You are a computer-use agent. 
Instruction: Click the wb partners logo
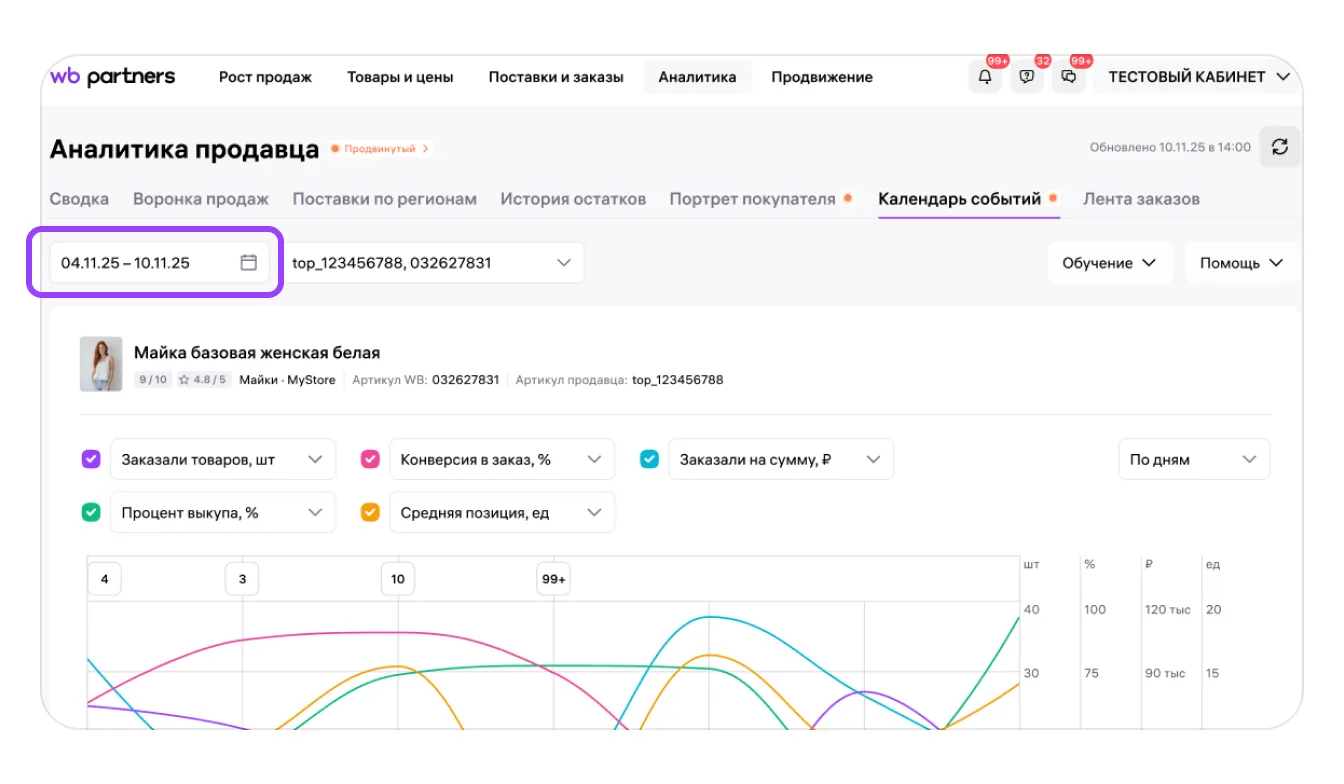pos(112,77)
